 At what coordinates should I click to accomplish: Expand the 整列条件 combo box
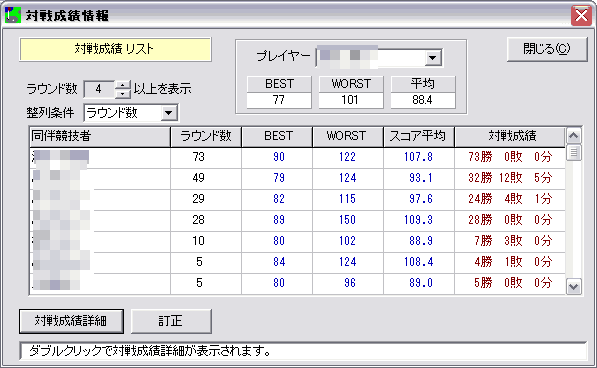[169, 113]
